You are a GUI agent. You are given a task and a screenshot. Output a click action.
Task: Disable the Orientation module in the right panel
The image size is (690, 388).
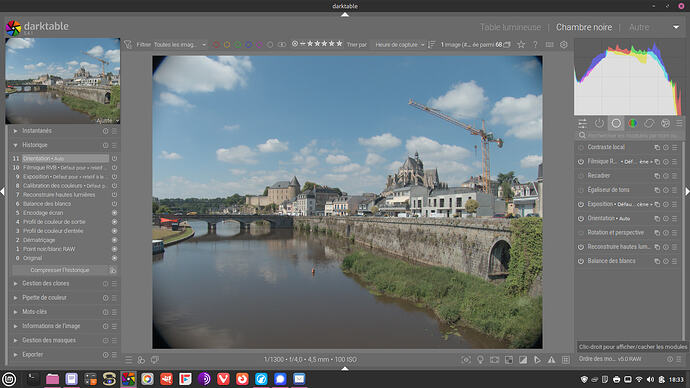point(581,219)
